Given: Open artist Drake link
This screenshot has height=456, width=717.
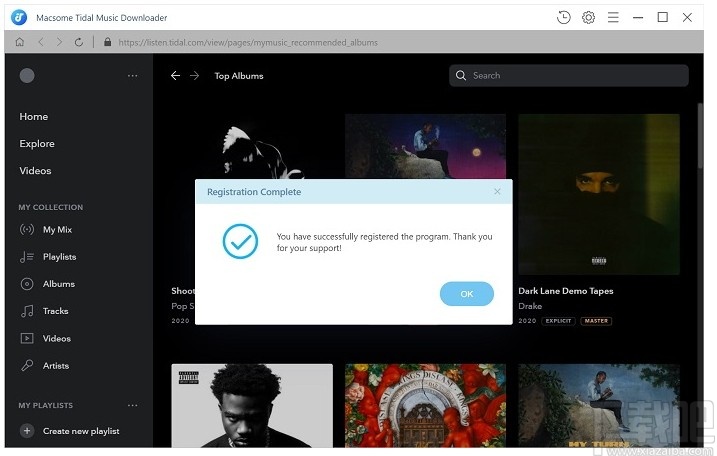Looking at the screenshot, I should (530, 306).
